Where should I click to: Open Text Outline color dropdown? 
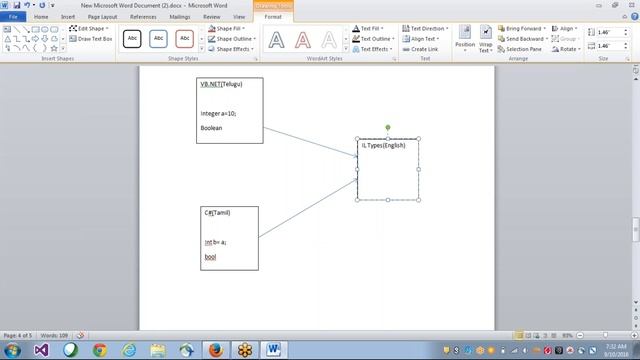click(x=373, y=39)
